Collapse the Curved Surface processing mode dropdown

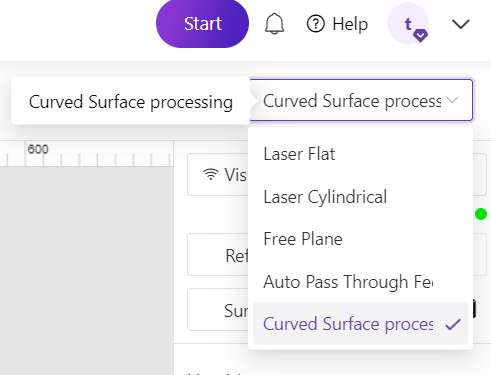tap(361, 100)
